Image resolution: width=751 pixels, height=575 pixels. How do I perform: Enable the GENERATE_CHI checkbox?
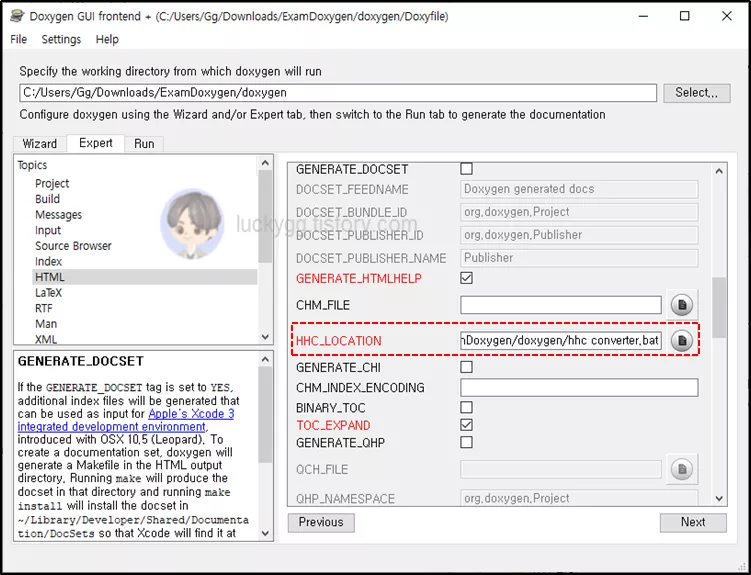click(x=466, y=367)
